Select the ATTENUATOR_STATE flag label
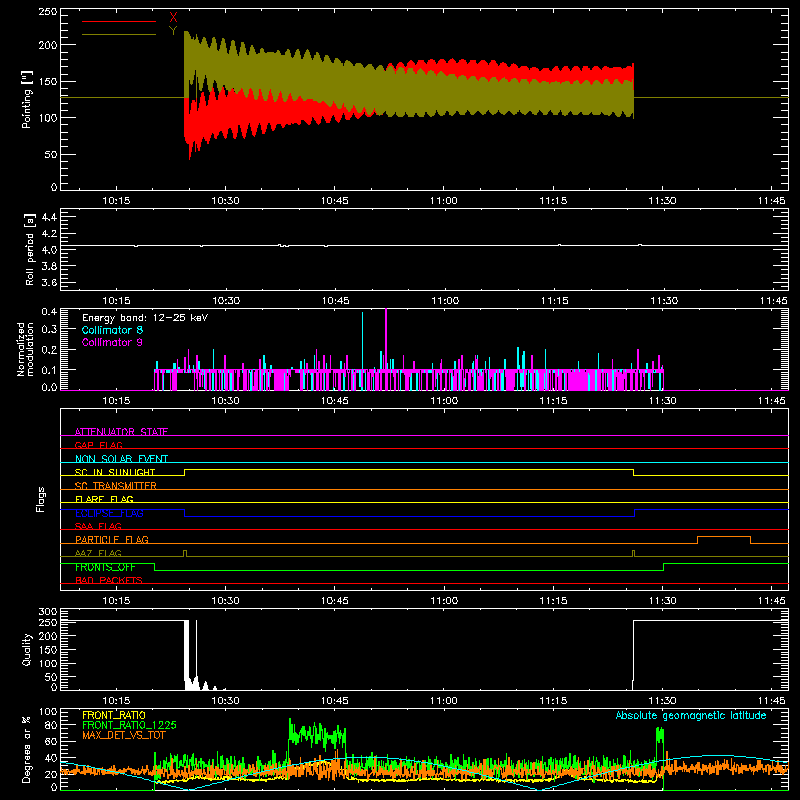This screenshot has width=800, height=800. (x=121, y=432)
